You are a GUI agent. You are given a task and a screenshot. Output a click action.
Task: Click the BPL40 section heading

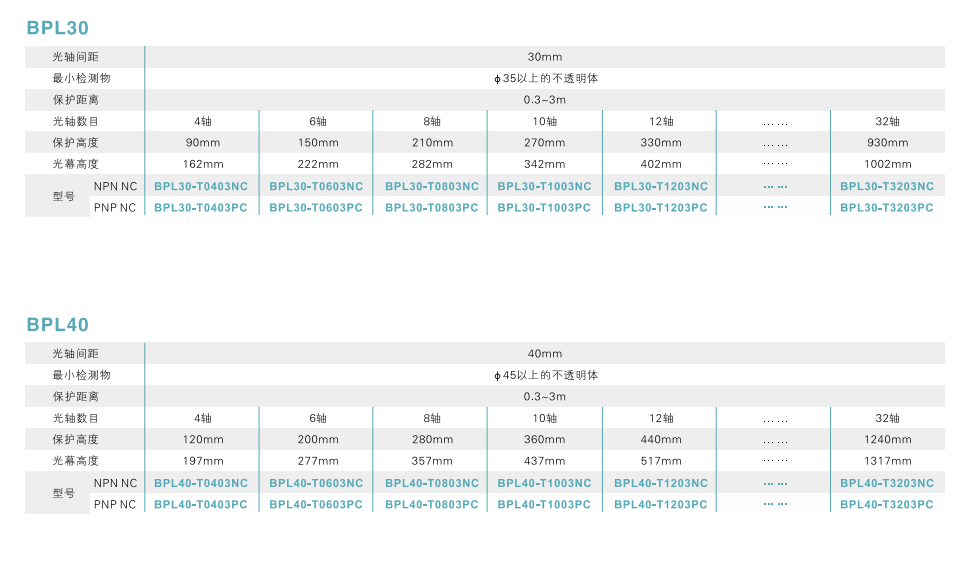[58, 325]
